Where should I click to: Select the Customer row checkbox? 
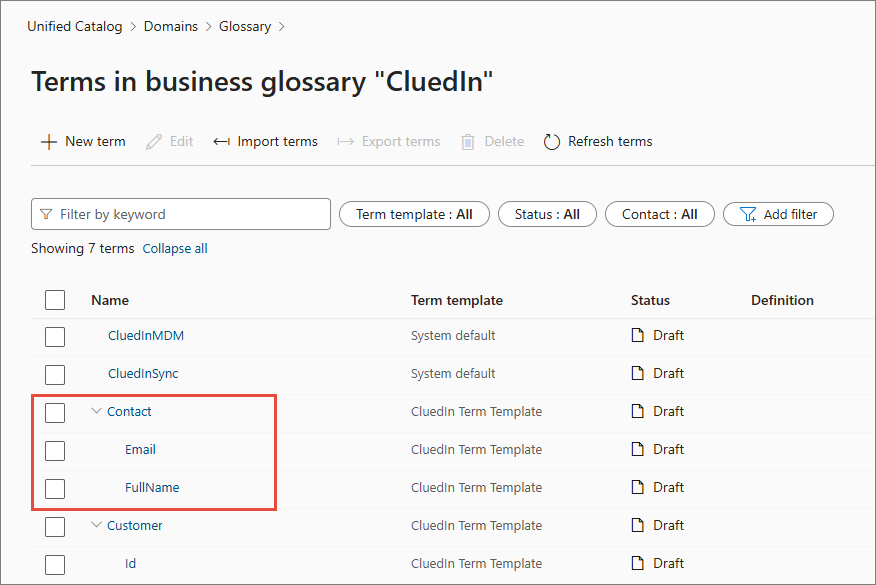pos(55,527)
